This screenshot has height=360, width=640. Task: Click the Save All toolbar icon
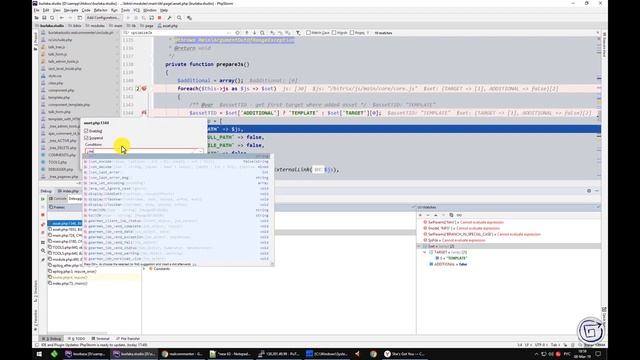tap(44, 18)
